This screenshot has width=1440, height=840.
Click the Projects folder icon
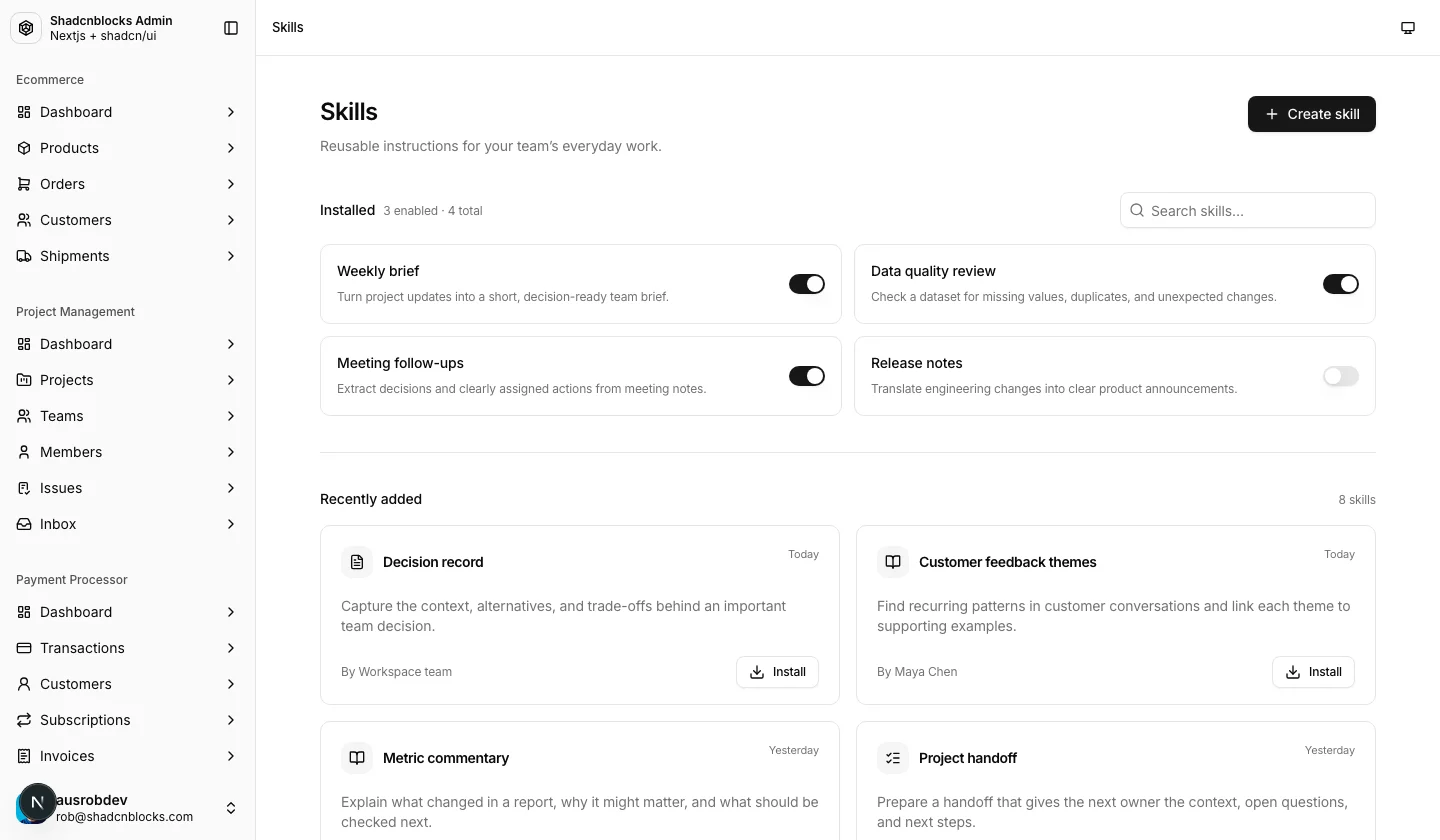click(24, 380)
